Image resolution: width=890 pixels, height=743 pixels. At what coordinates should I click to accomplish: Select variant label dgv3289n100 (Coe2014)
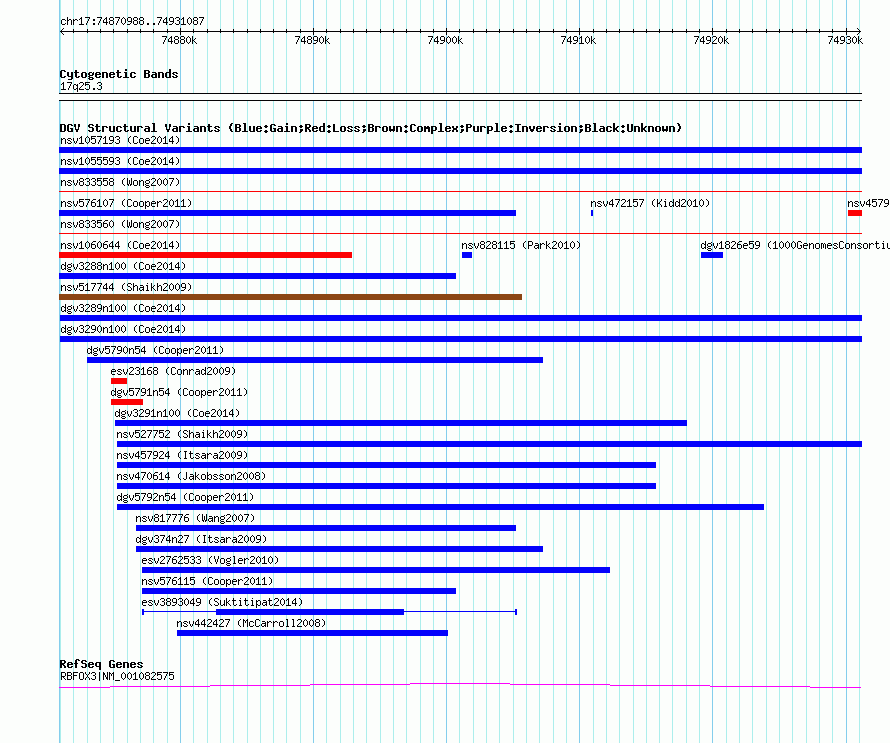click(x=123, y=308)
